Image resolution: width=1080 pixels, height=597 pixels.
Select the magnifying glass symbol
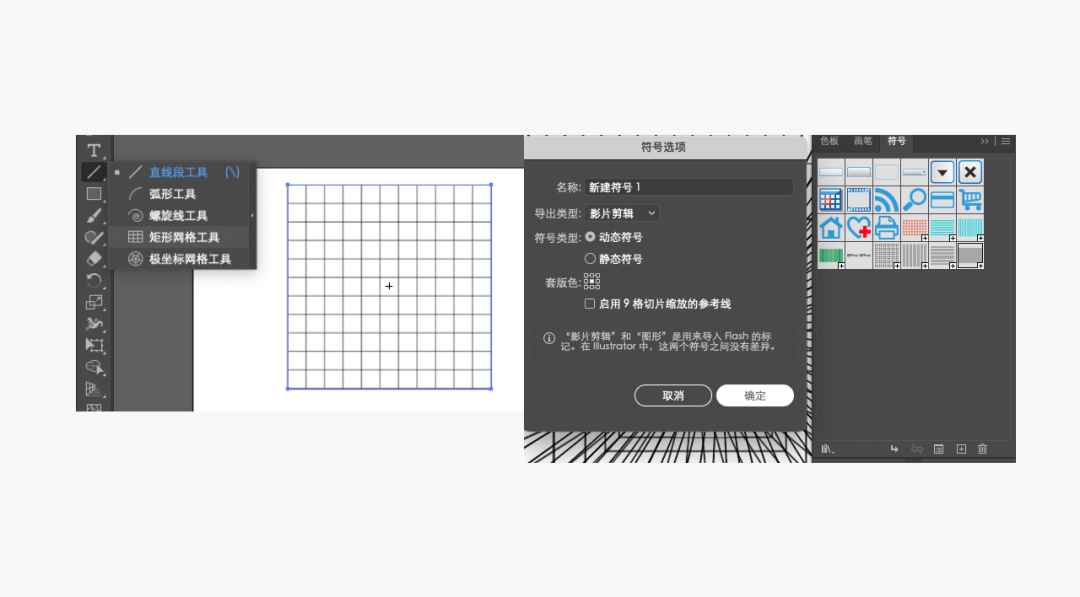(x=914, y=200)
